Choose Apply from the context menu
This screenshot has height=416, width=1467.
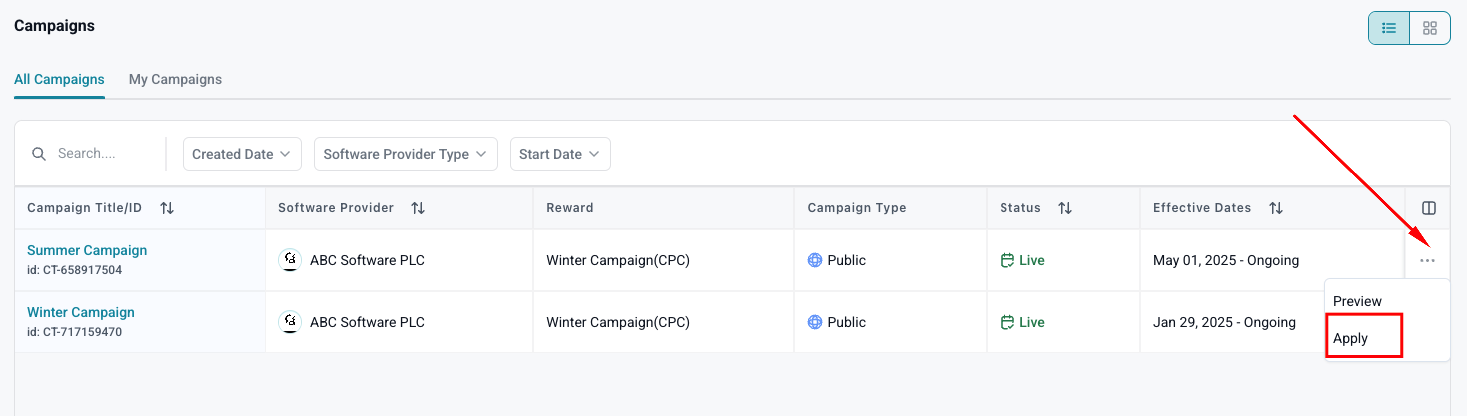point(1351,338)
